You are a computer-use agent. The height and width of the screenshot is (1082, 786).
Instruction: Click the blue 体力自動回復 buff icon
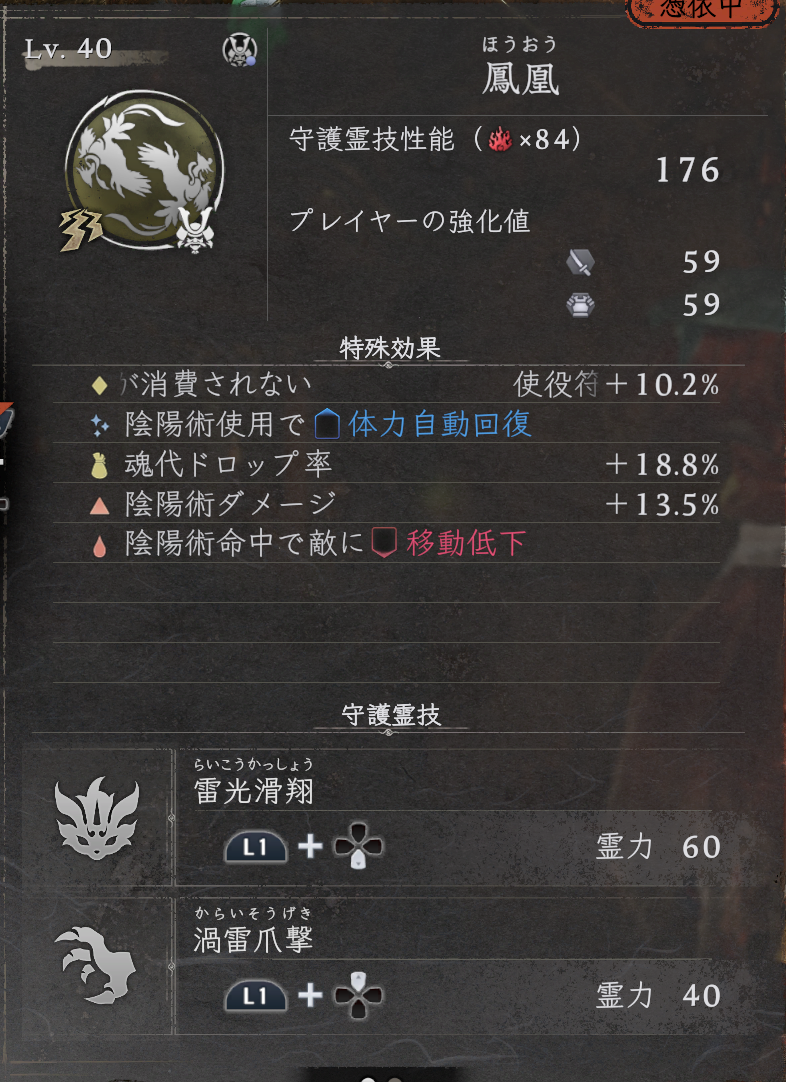[326, 424]
